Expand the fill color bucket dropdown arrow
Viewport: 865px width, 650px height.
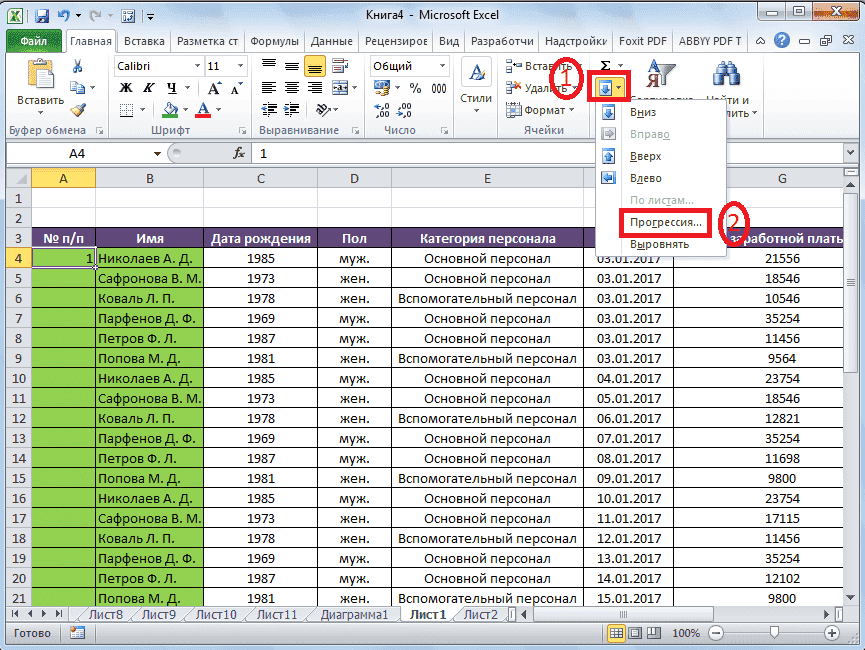click(x=185, y=109)
